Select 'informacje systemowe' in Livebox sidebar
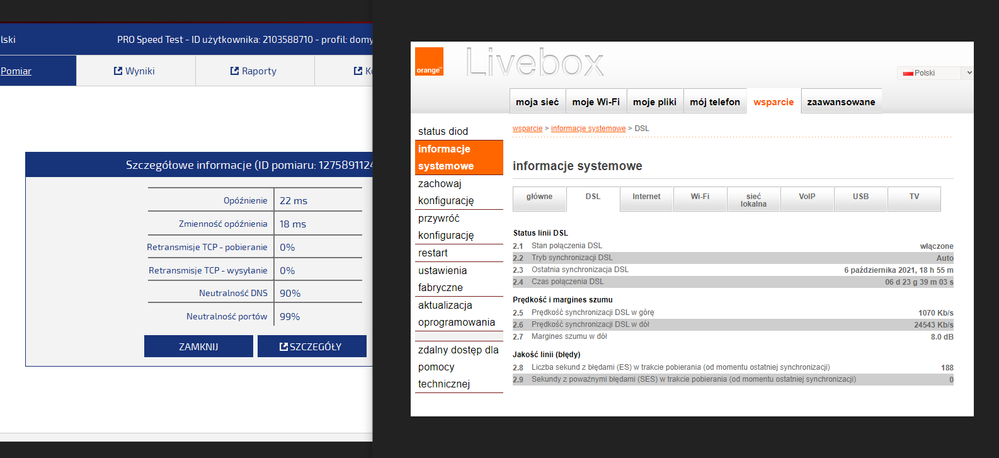This screenshot has height=458, width=999. pyautogui.click(x=459, y=158)
